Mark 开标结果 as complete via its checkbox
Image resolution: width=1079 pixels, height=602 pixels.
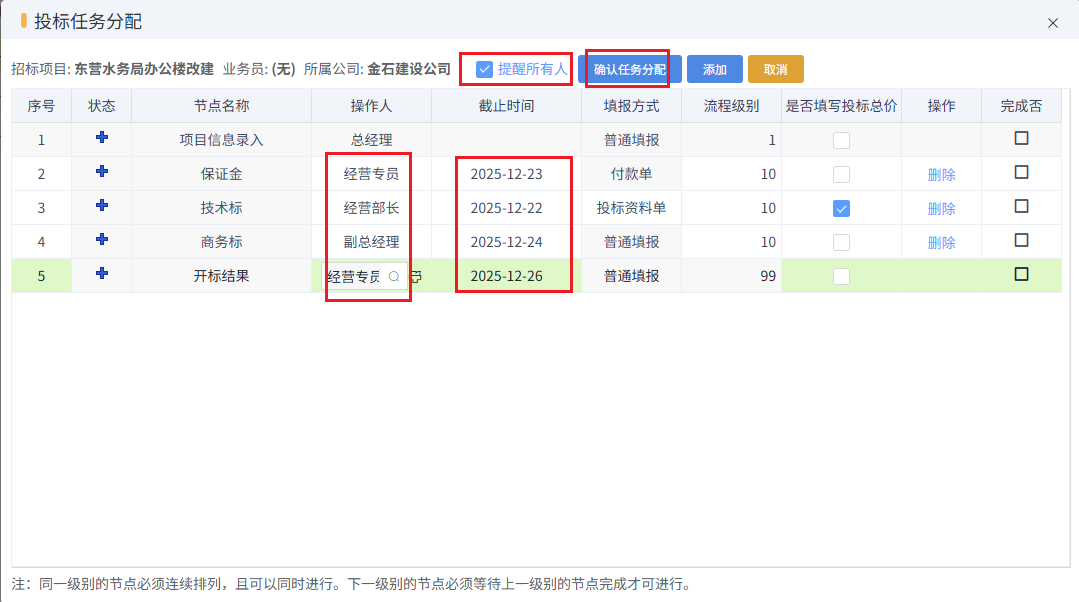point(1021,274)
